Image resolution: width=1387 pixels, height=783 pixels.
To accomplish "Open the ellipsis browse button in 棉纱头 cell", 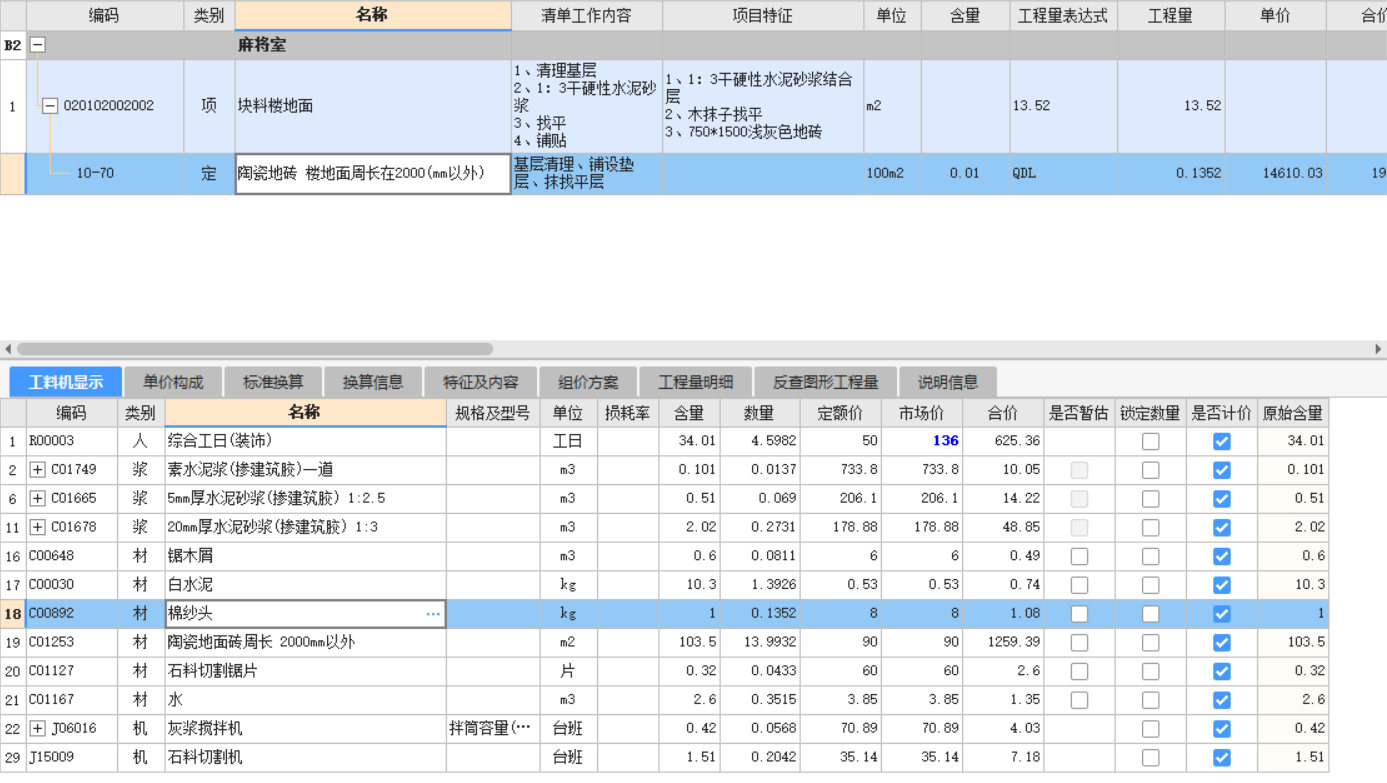I will (433, 614).
